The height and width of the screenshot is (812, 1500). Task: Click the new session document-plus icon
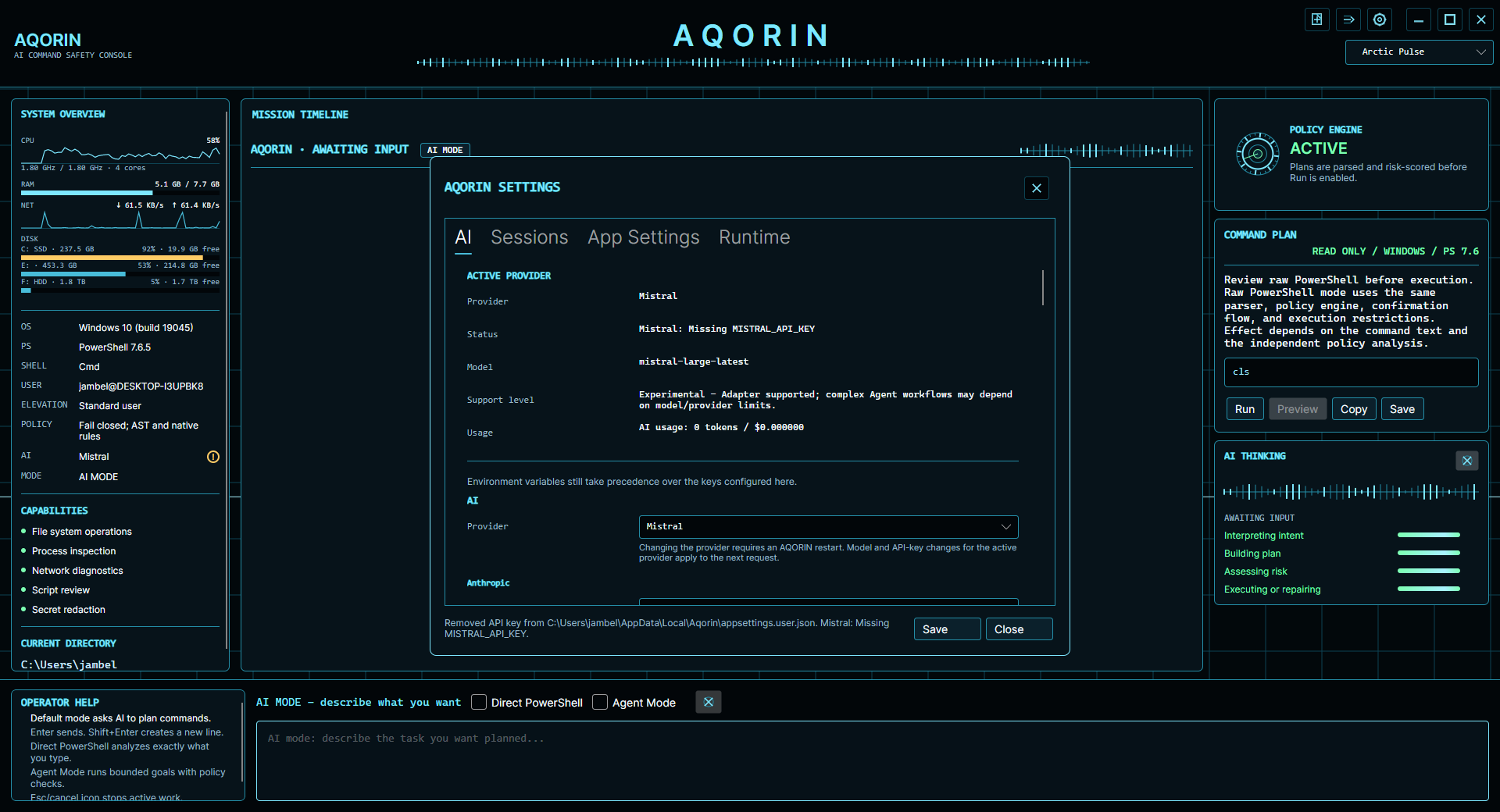coord(1317,20)
